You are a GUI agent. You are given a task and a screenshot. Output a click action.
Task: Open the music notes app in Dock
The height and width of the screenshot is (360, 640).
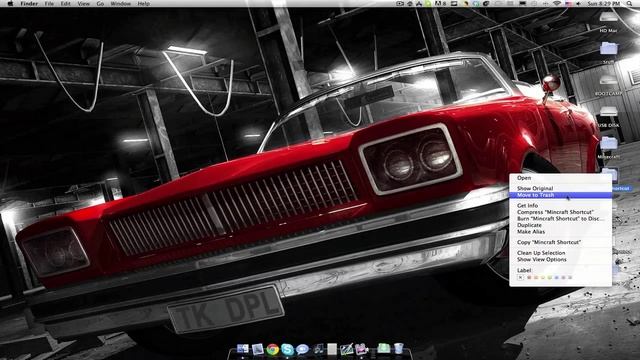318,349
